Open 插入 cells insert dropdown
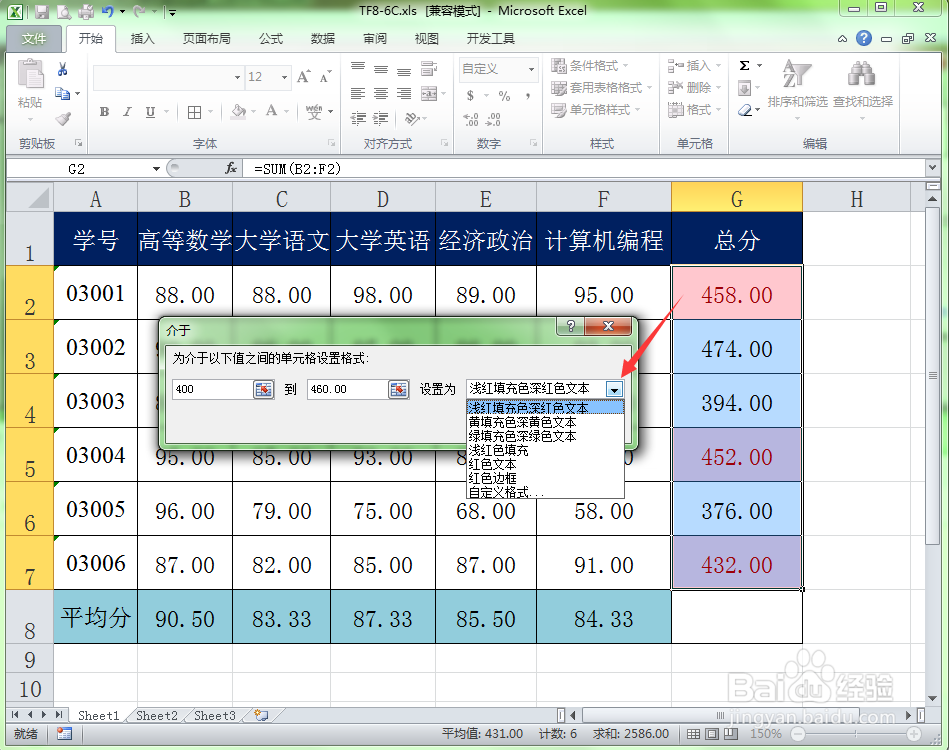 point(695,65)
